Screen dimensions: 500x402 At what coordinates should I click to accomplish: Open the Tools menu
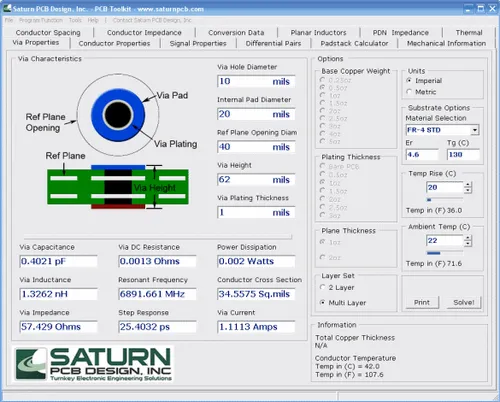pyautogui.click(x=75, y=20)
